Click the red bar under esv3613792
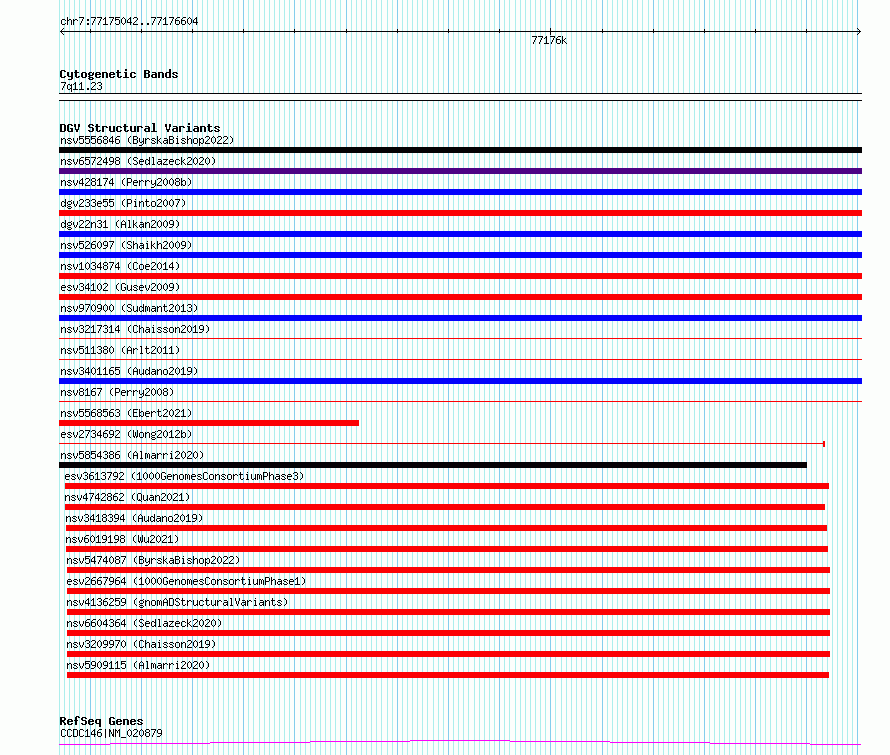 pyautogui.click(x=447, y=486)
